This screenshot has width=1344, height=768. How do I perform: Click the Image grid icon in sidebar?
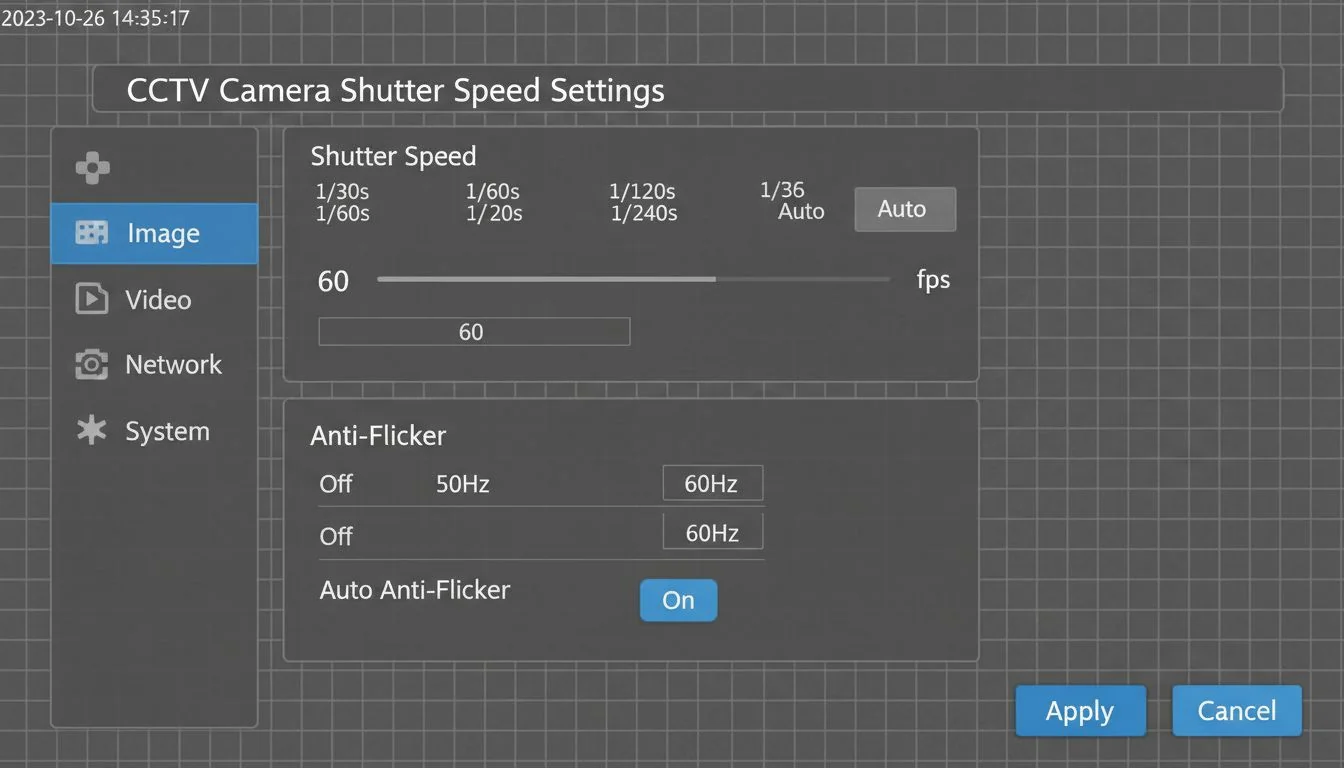click(x=92, y=233)
